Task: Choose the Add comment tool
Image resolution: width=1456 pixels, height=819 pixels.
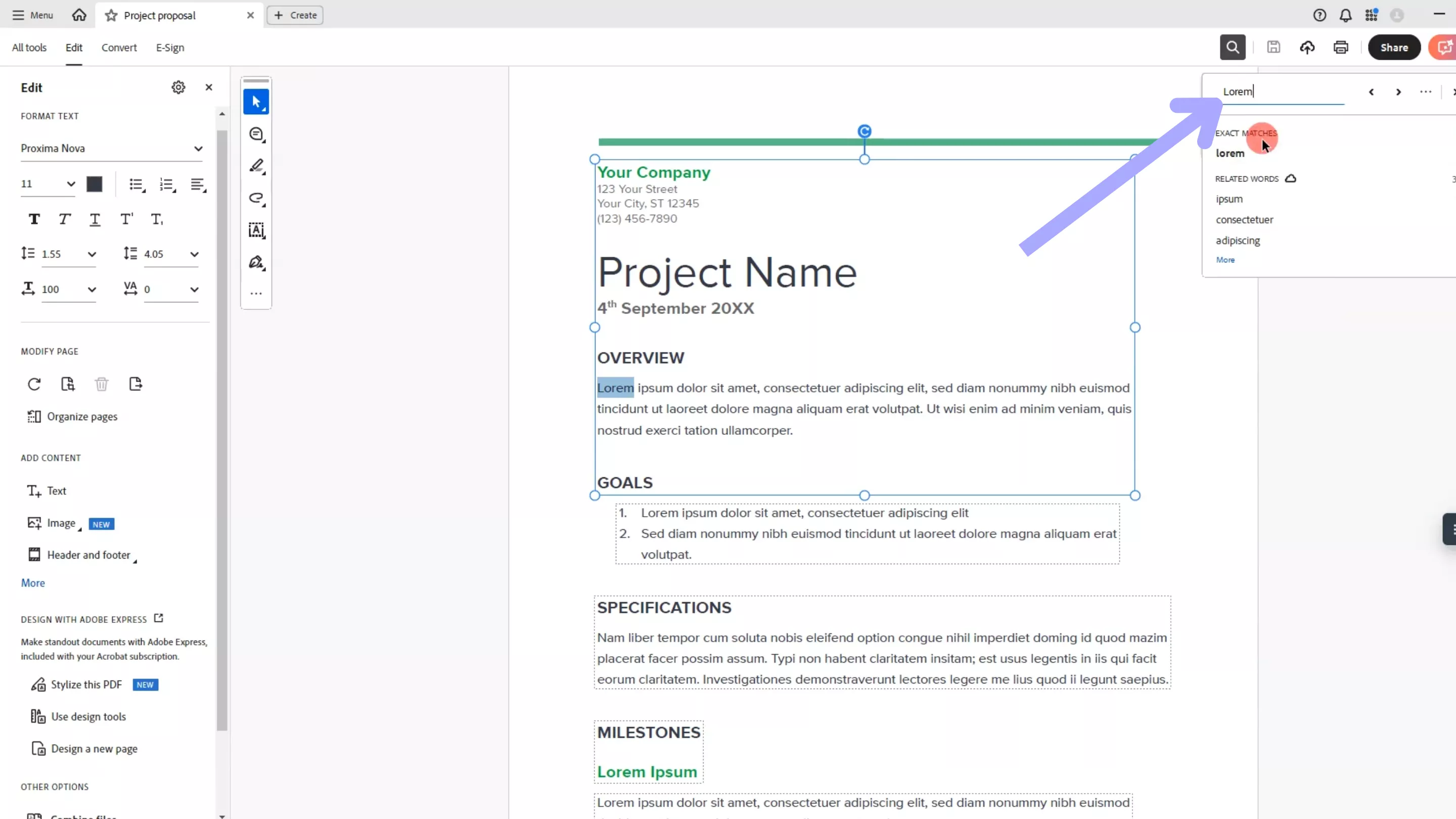Action: coord(256,134)
